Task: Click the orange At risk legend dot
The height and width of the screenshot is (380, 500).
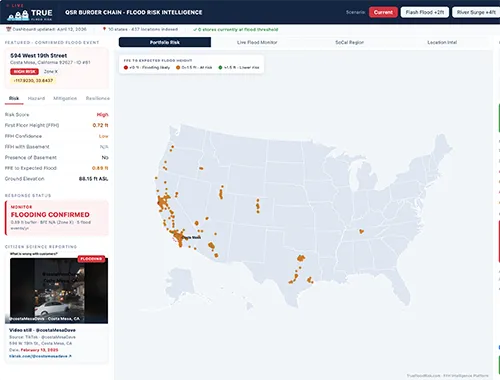Action: coord(178,67)
